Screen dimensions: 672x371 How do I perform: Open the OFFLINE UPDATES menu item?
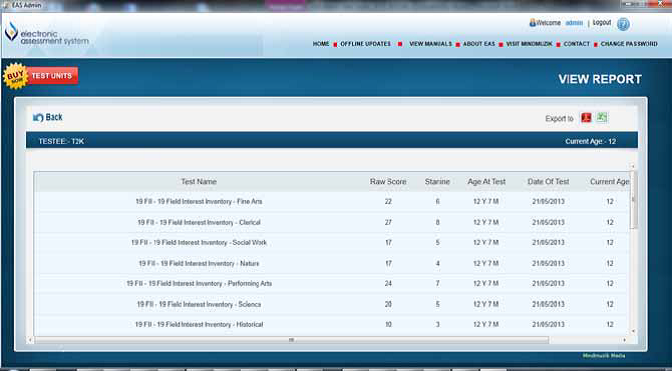(366, 44)
